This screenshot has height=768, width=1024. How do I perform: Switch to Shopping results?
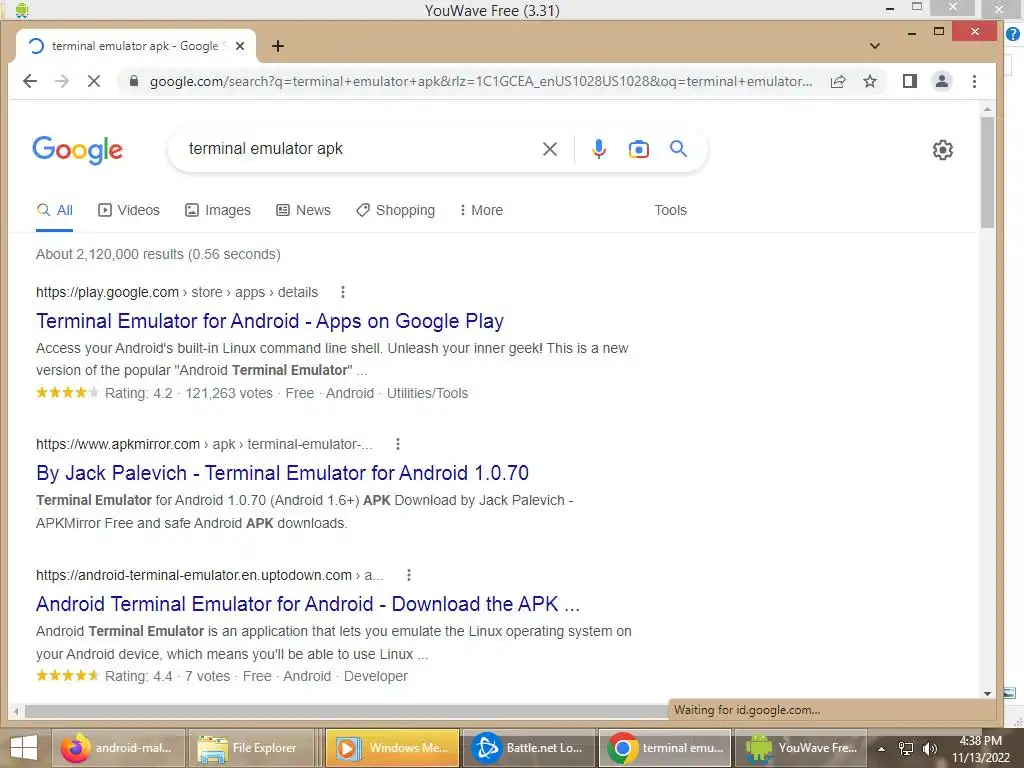396,210
